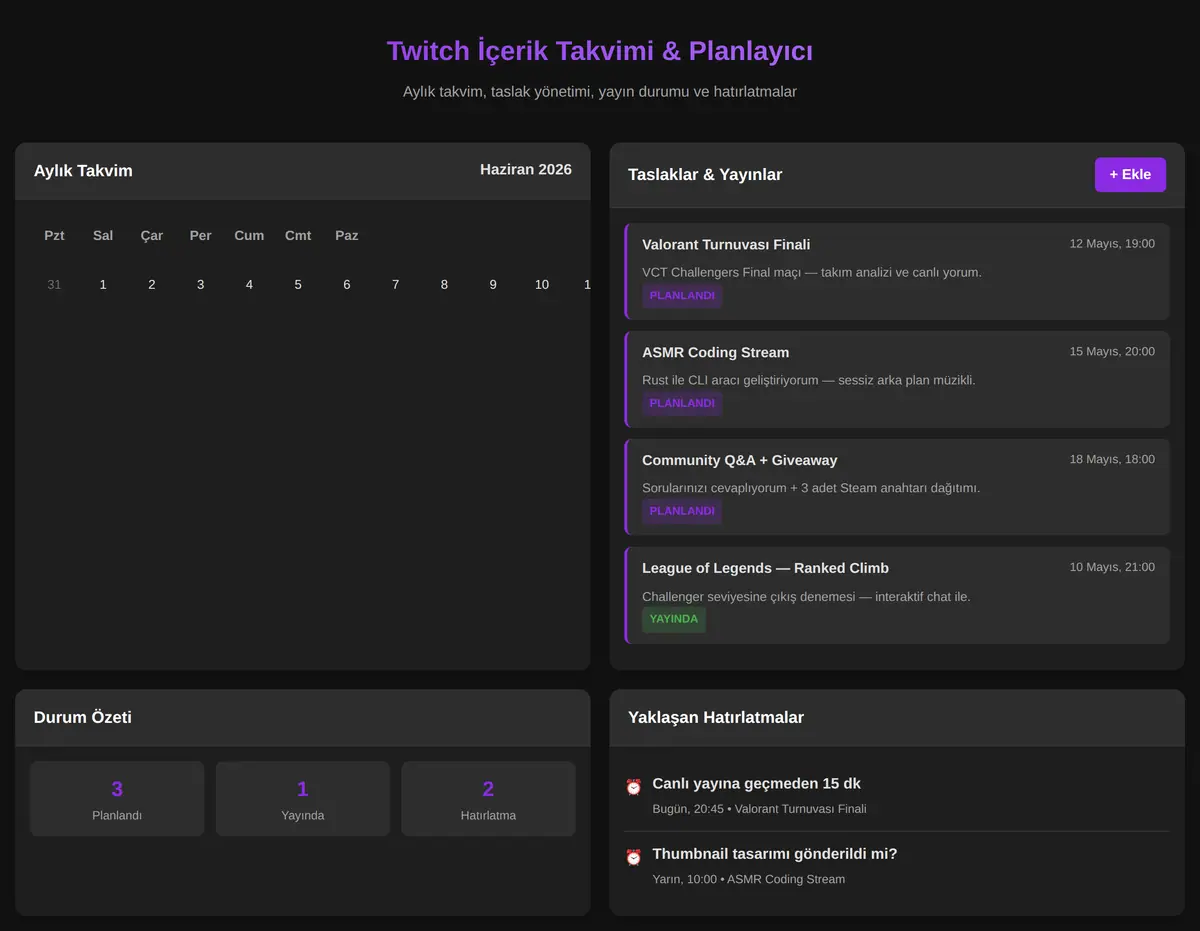Screen dimensions: 1200x931
Task: Open the Valorant Turnuvası Finali card
Action: pos(897,271)
